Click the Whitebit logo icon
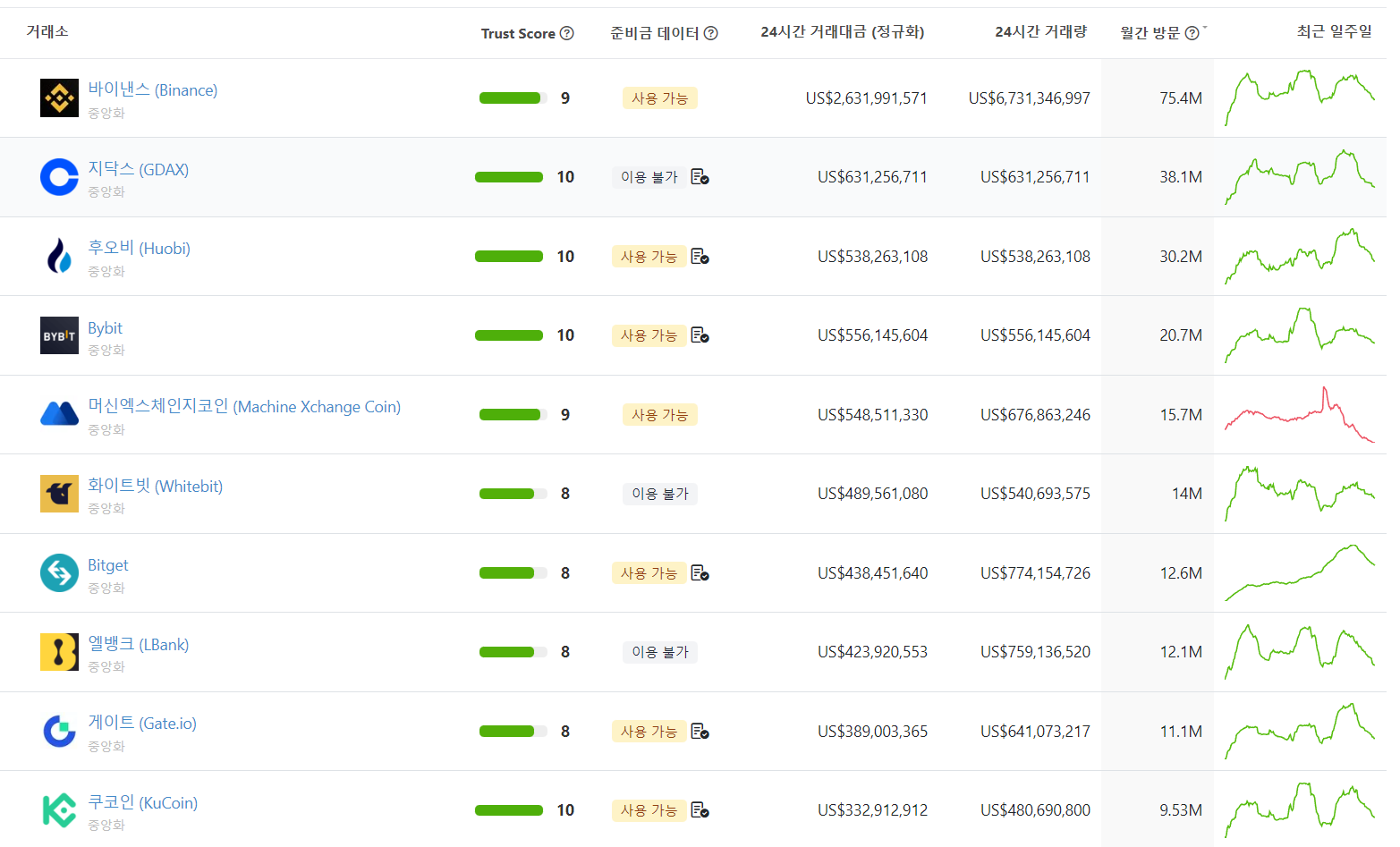This screenshot has width=1400, height=847. click(x=59, y=494)
